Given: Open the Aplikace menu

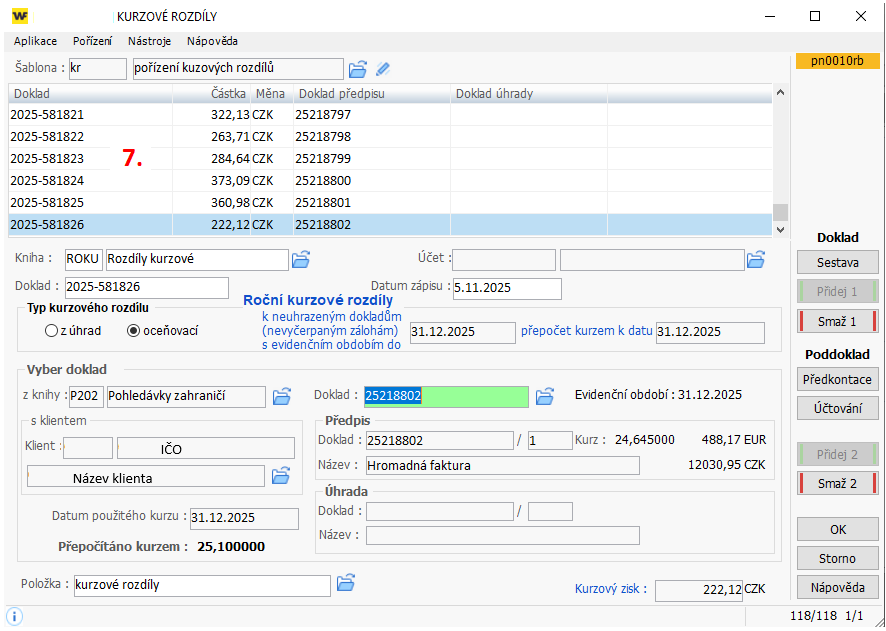Looking at the screenshot, I should pyautogui.click(x=35, y=41).
